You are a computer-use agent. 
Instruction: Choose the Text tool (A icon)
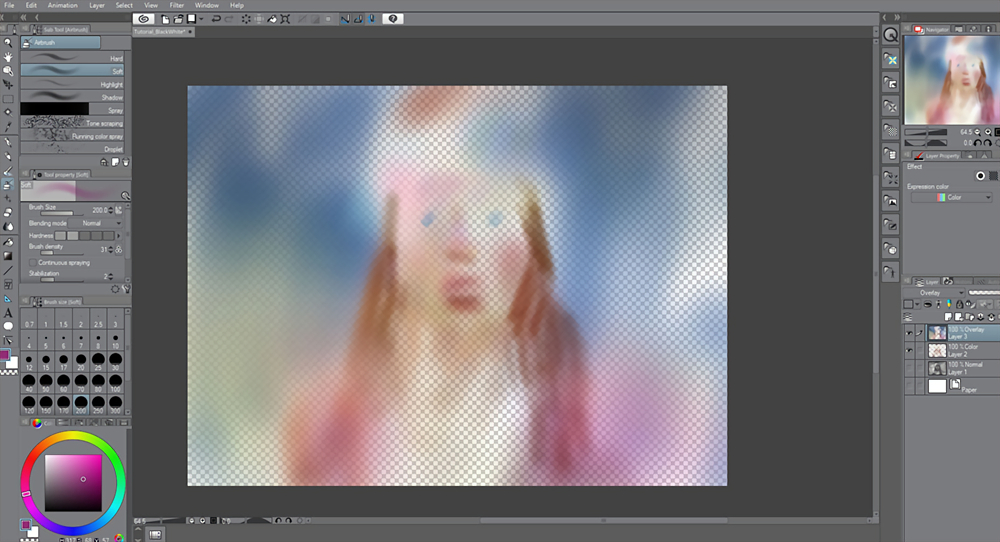8,313
